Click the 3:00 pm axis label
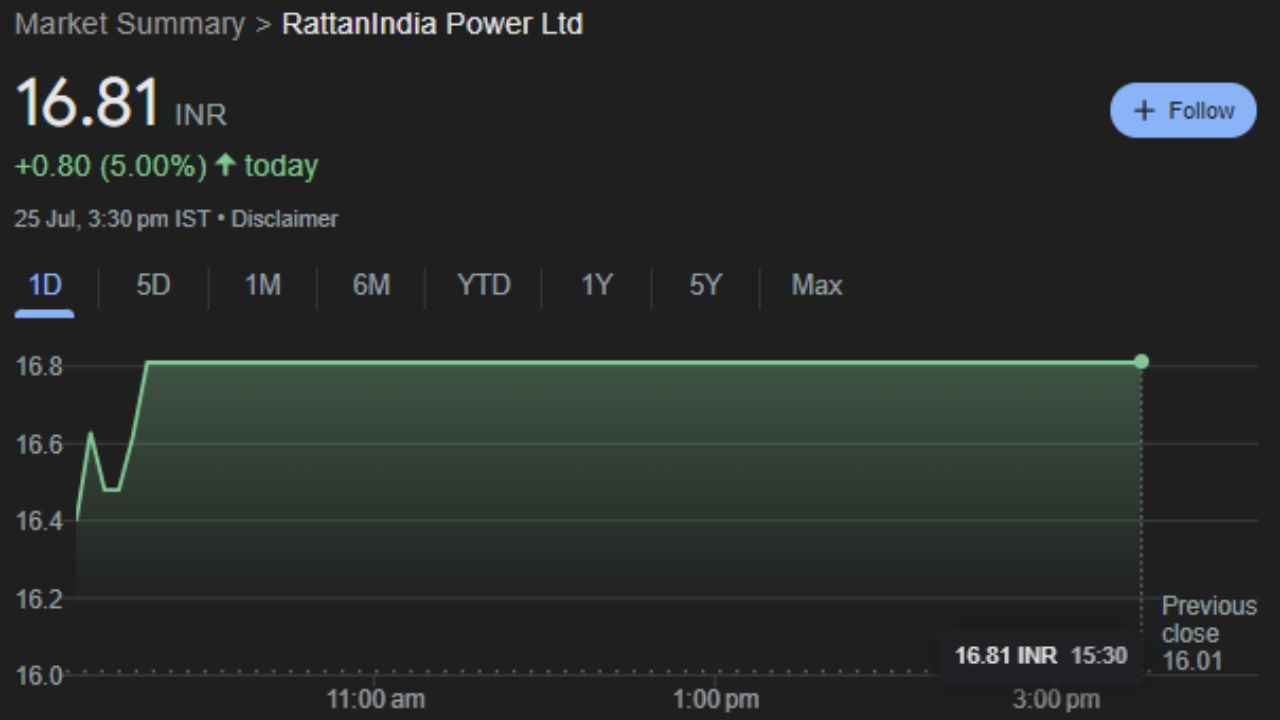The height and width of the screenshot is (720, 1280). pos(1055,699)
